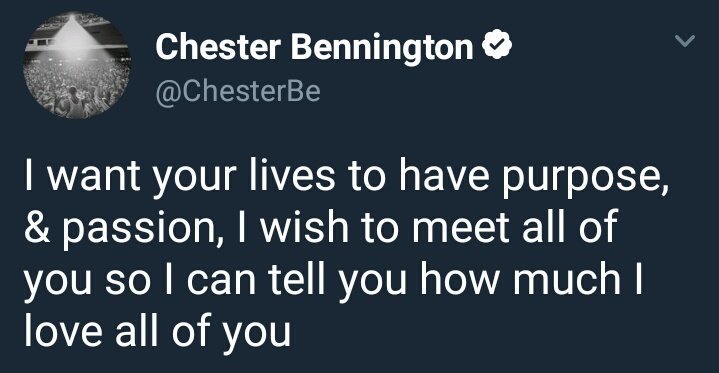This screenshot has height=373, width=719.
Task: Click the word "lives" in the tweet
Action: [x=292, y=175]
